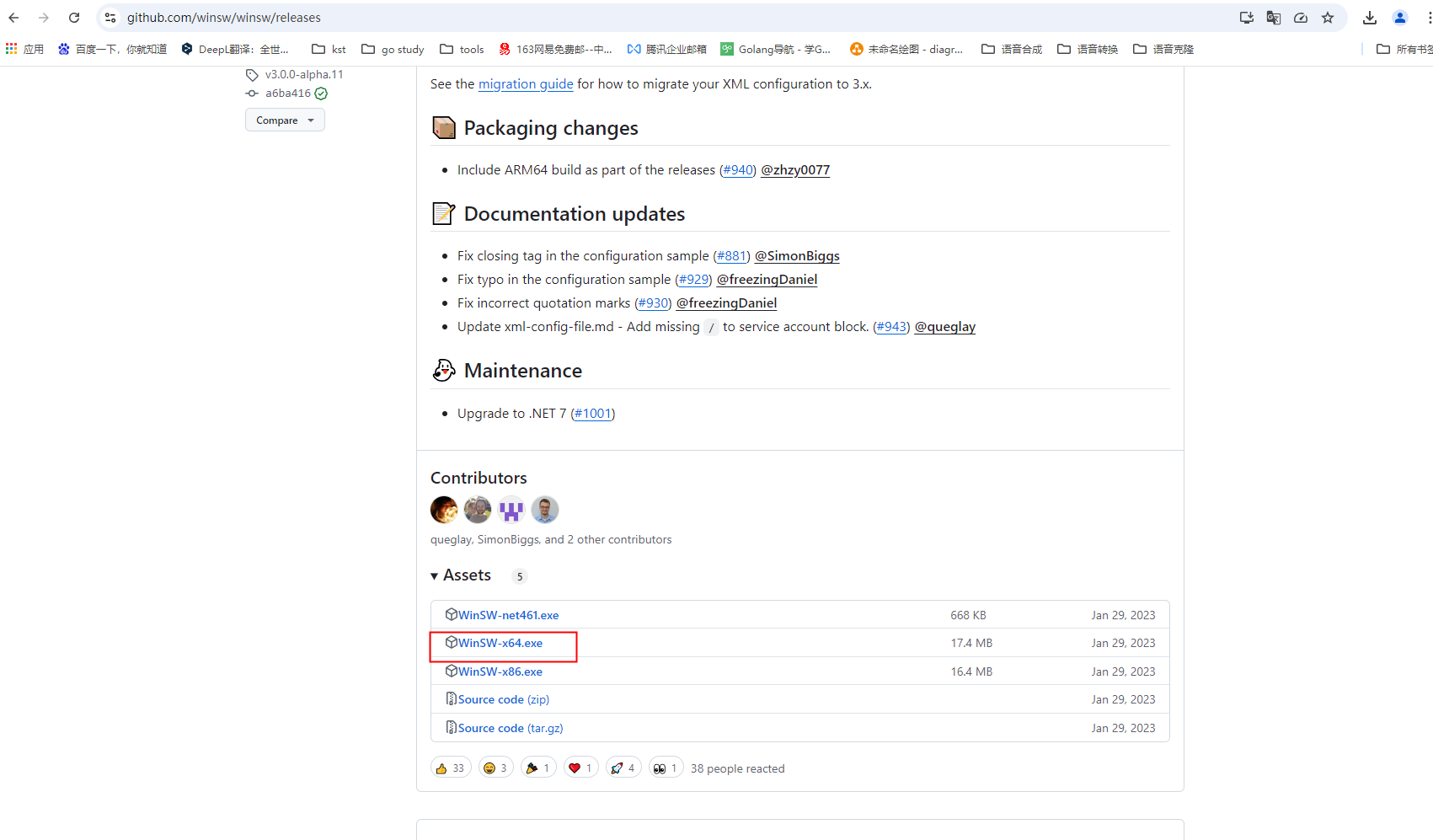Viewport: 1433px width, 840px height.
Task: Open the Tencent enterprise mail bookmark
Action: point(667,49)
